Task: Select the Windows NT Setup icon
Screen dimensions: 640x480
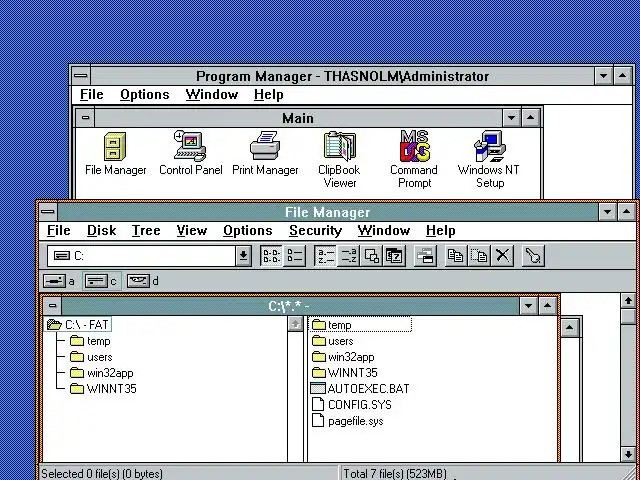Action: tap(489, 159)
